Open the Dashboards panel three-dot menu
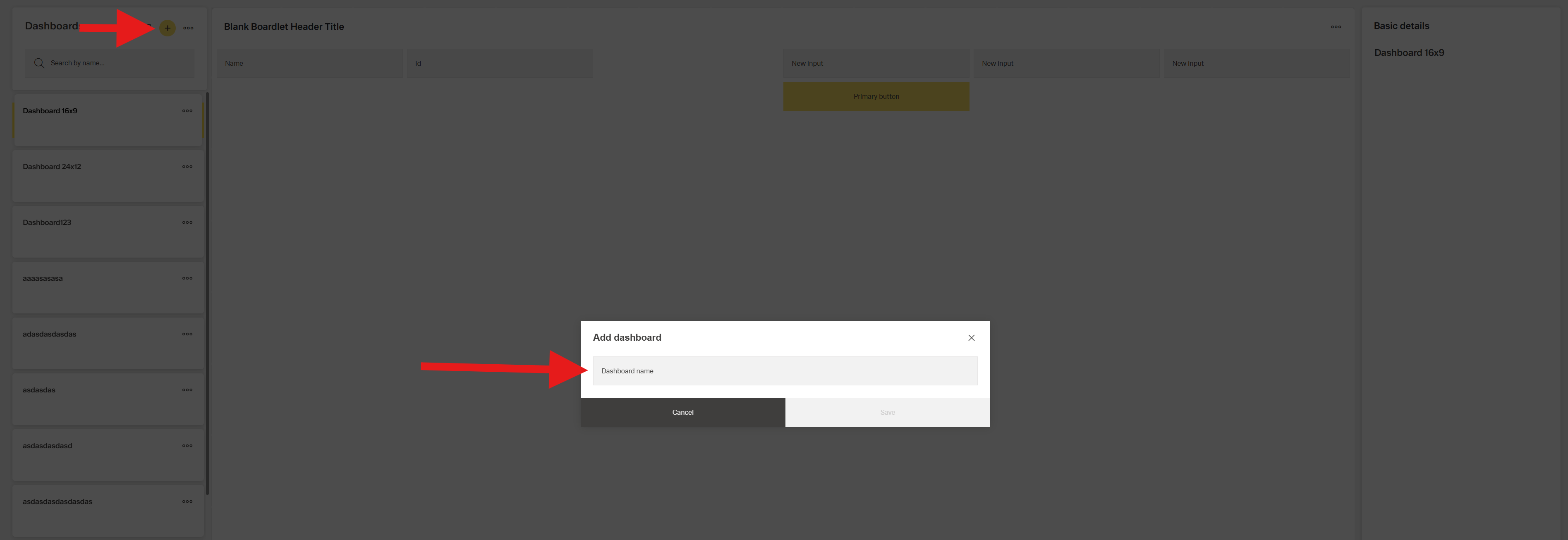This screenshot has height=540, width=1568. (188, 28)
